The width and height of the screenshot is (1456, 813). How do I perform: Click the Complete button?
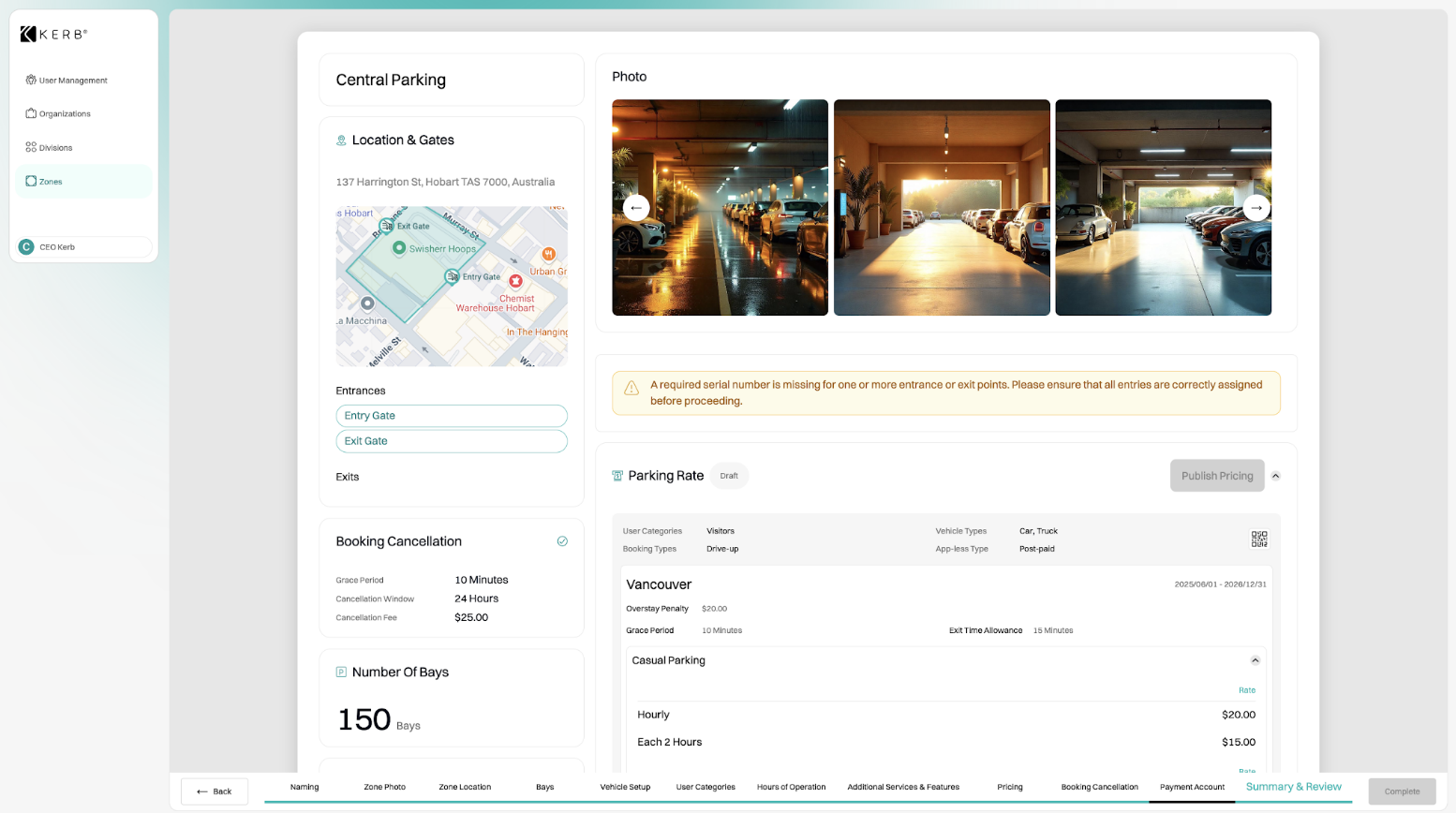click(x=1402, y=791)
